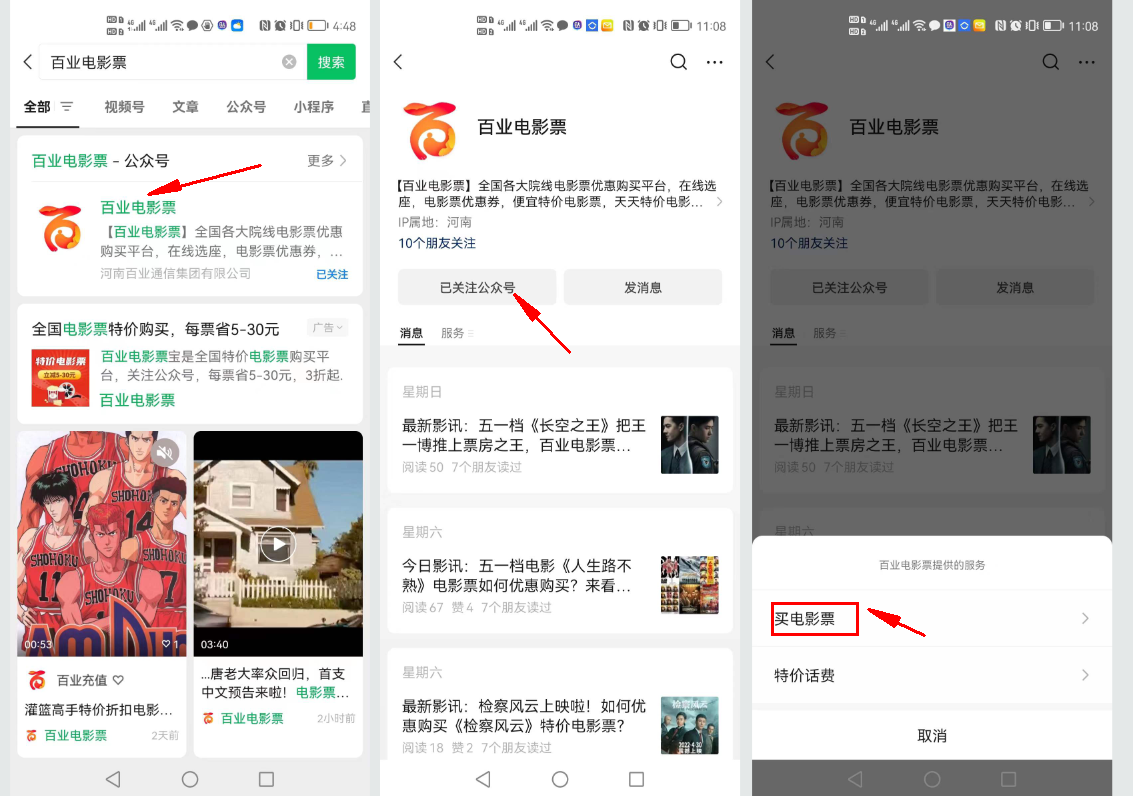Open chevron on 买电影票 row
Image resolution: width=1133 pixels, height=796 pixels.
click(x=1085, y=619)
